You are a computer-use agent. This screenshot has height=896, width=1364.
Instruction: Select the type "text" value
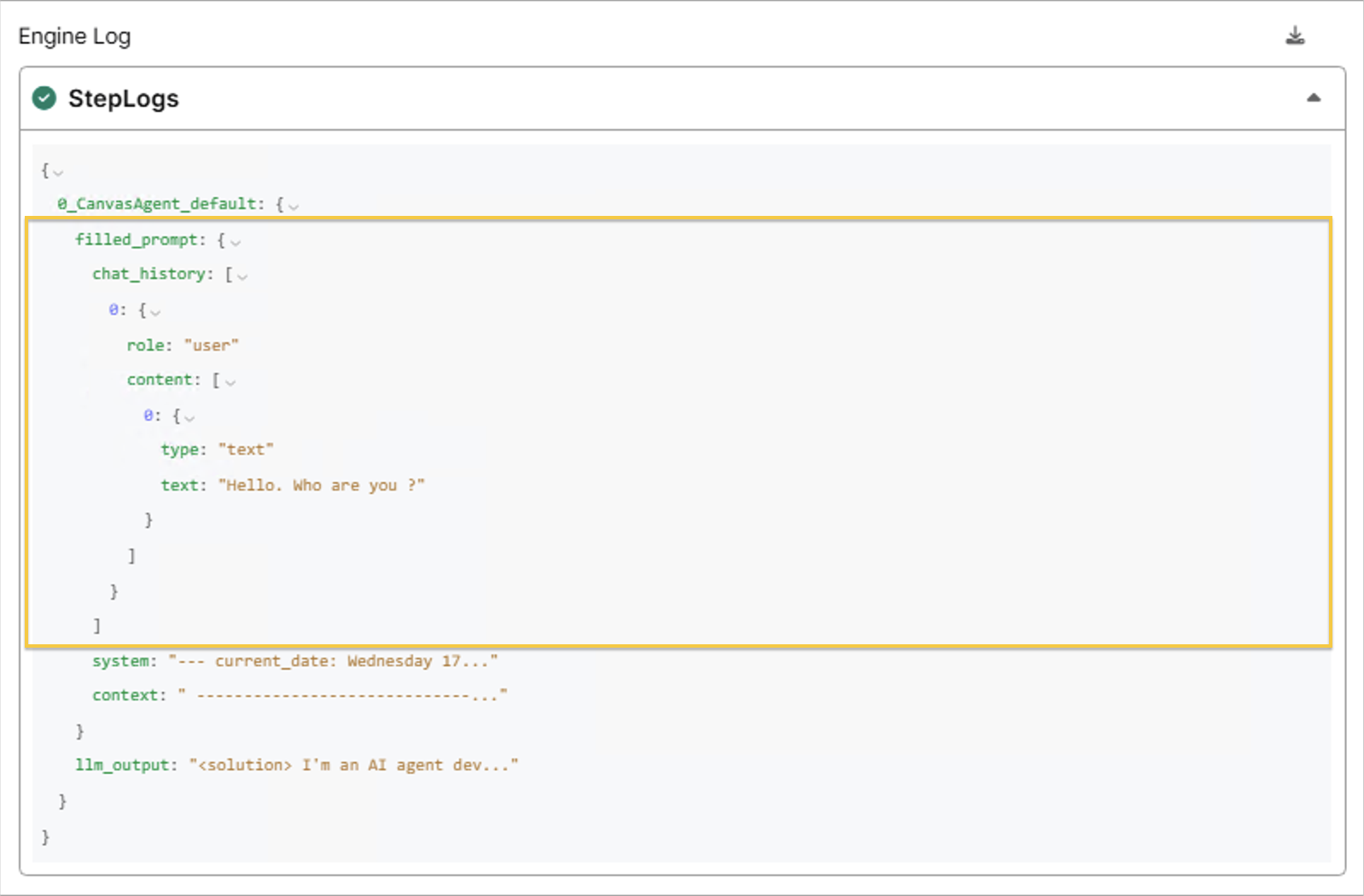pos(246,450)
